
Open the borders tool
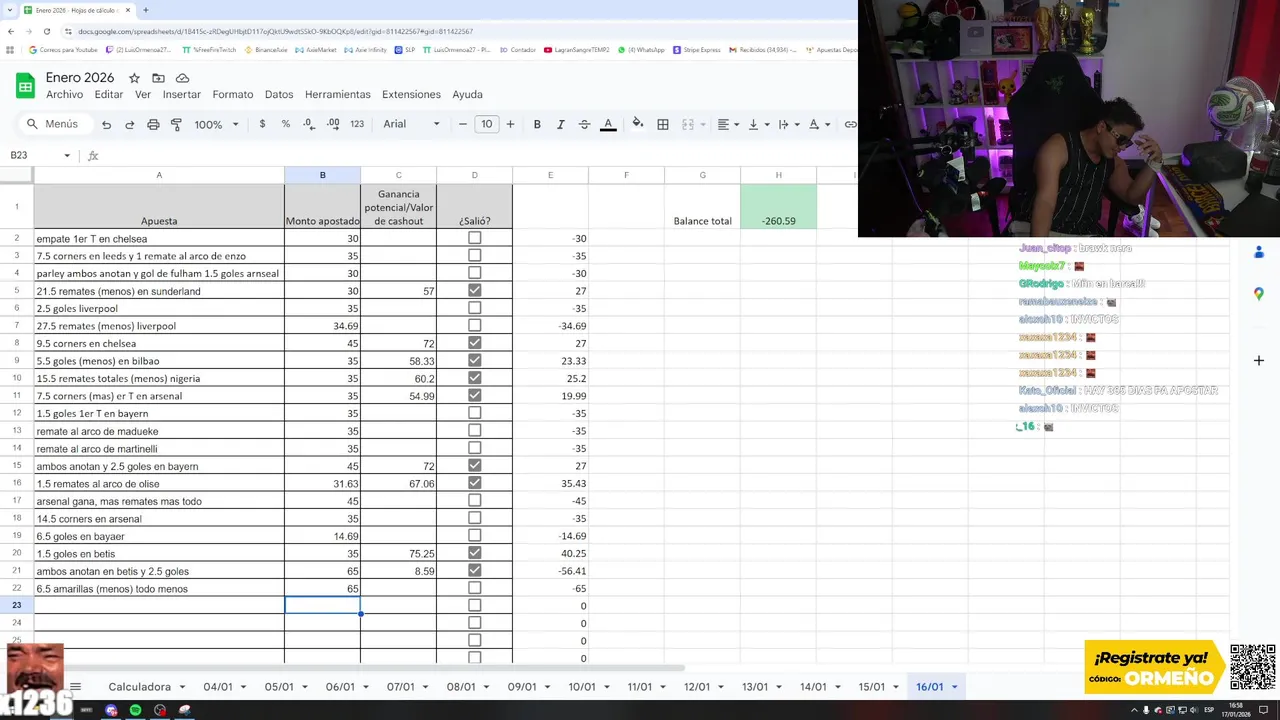pyautogui.click(x=663, y=124)
